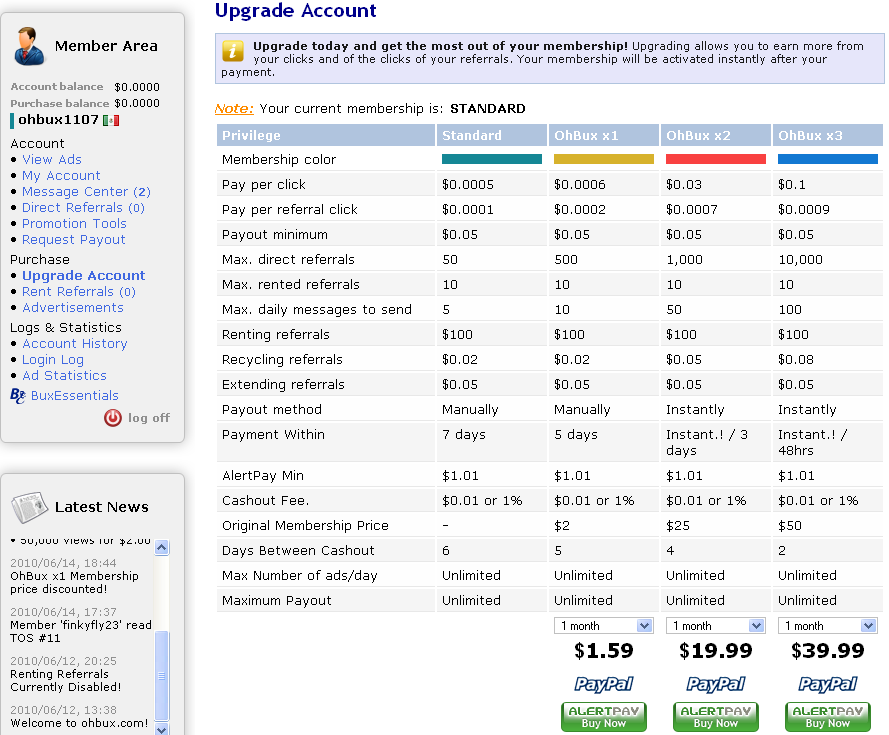The height and width of the screenshot is (735, 889).
Task: Click 'Welcome to ohbux.com!' news item
Action: (x=79, y=723)
